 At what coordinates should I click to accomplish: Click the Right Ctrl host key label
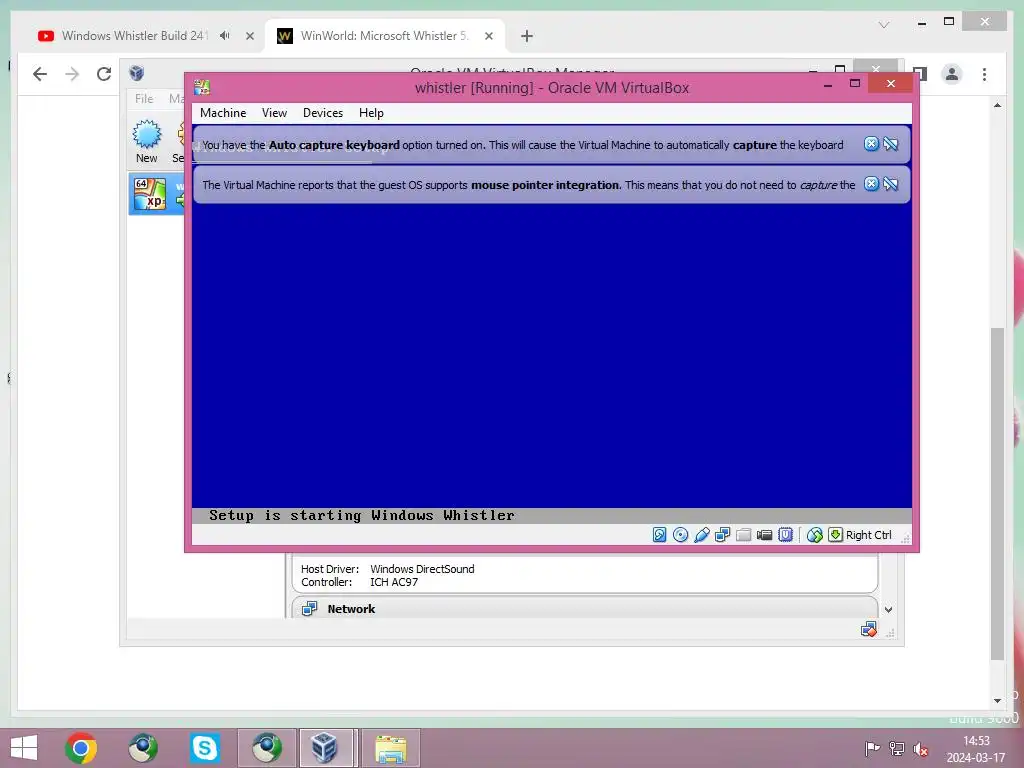coord(869,535)
